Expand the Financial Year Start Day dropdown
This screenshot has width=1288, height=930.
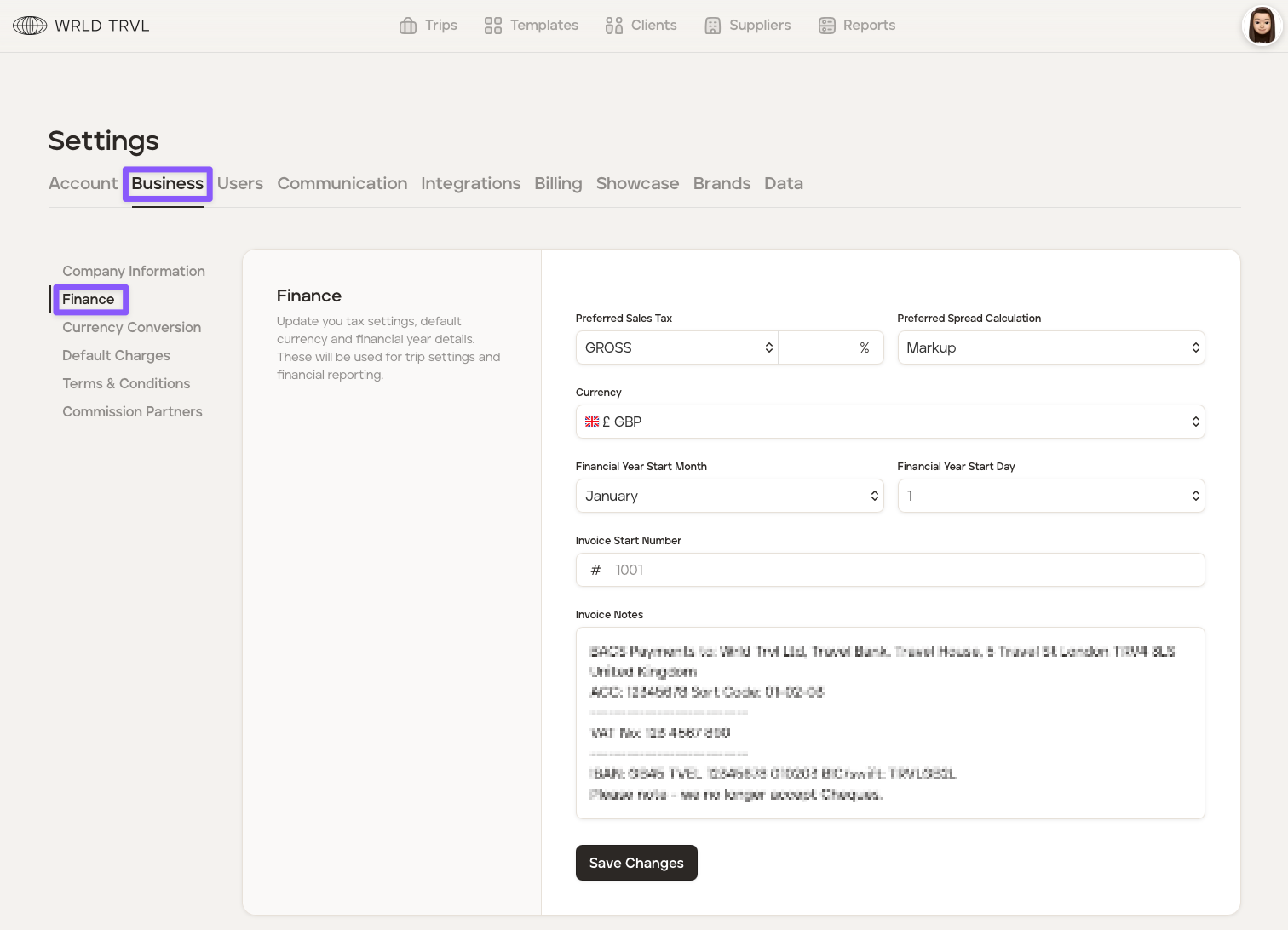[x=1050, y=496]
